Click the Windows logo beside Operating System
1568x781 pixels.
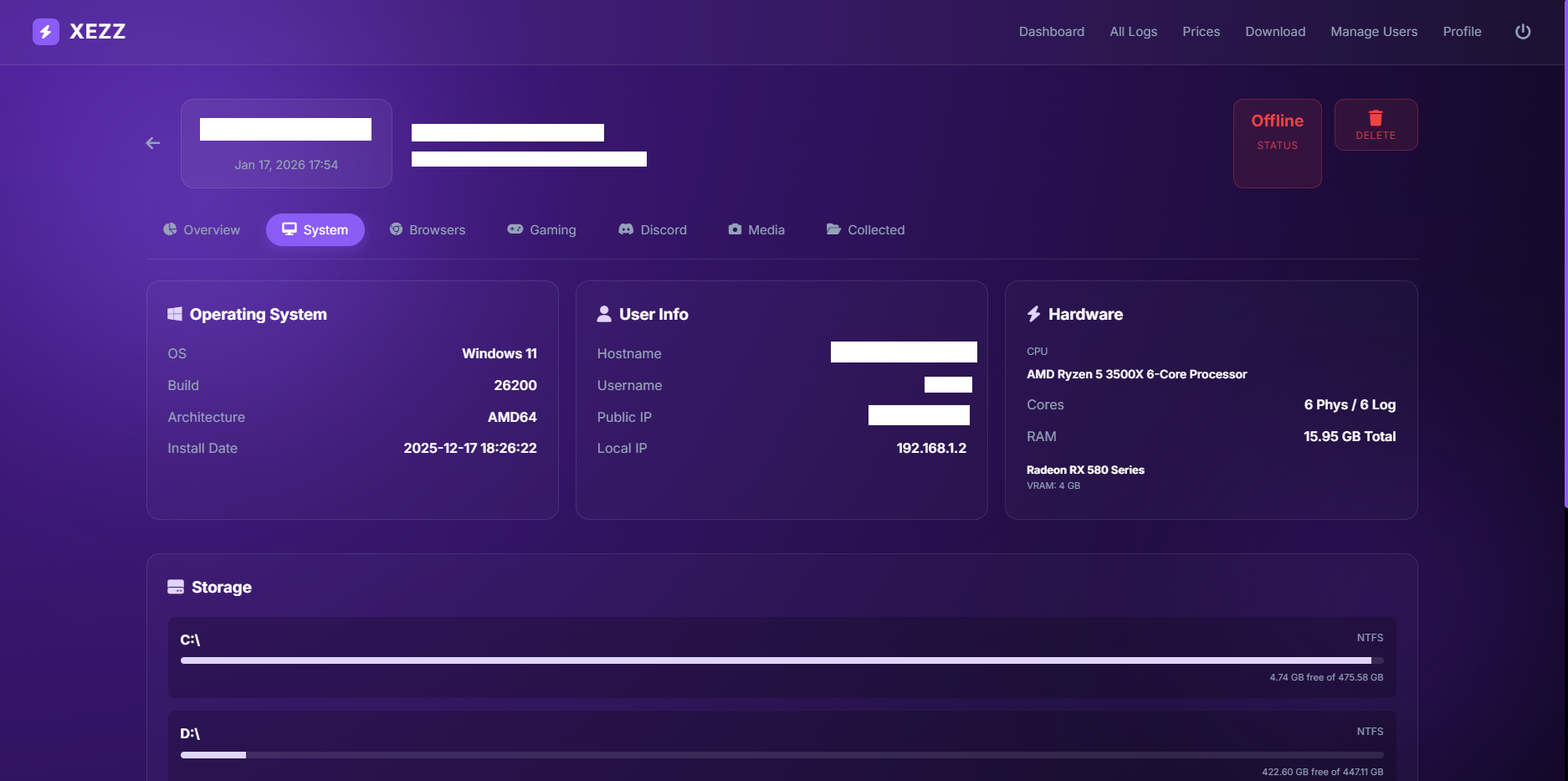(175, 314)
